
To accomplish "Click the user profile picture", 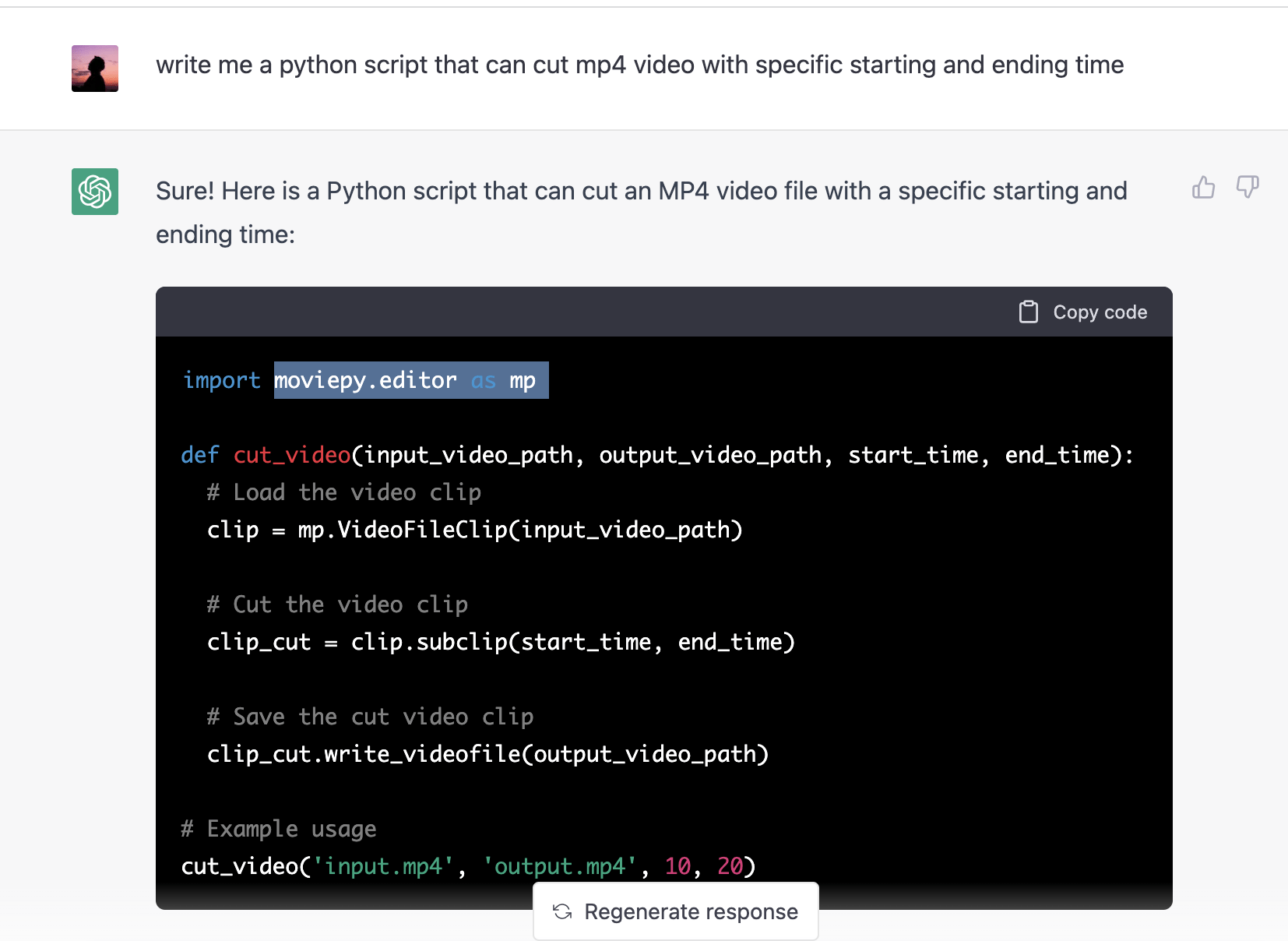I will pyautogui.click(x=95, y=69).
